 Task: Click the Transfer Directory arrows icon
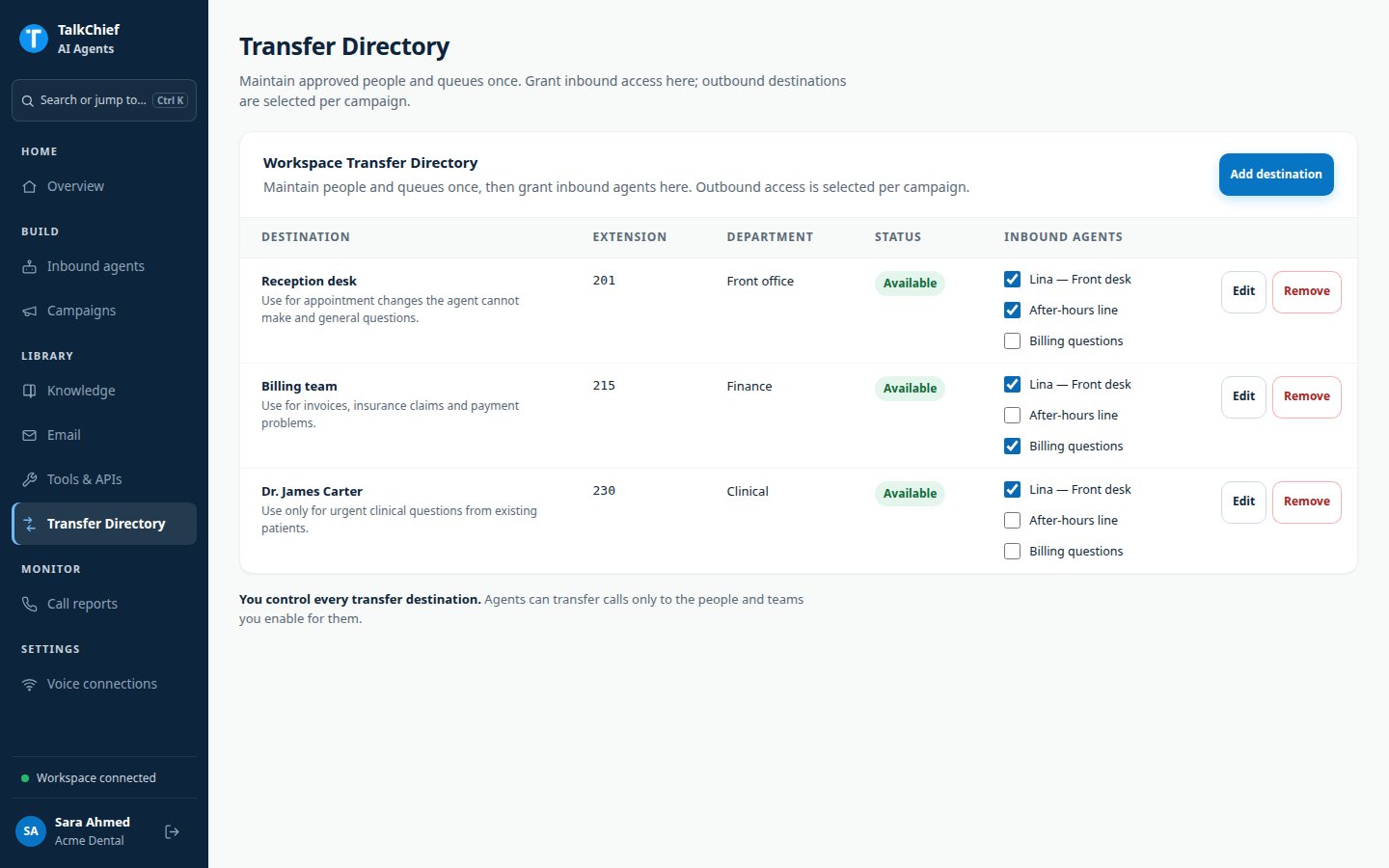click(x=30, y=524)
